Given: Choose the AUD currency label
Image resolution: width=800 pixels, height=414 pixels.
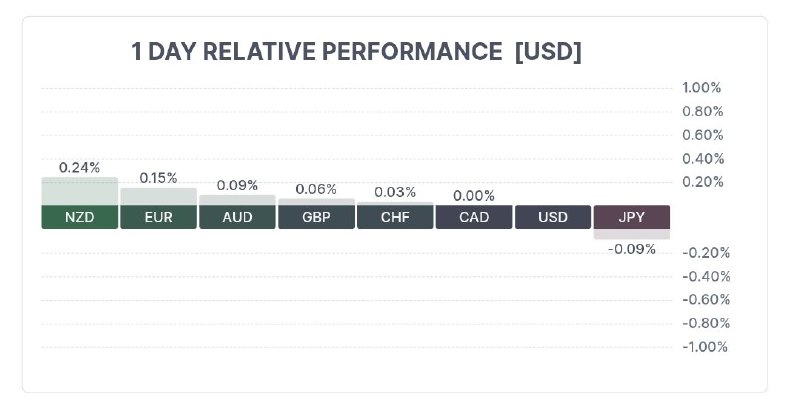Looking at the screenshot, I should (237, 217).
